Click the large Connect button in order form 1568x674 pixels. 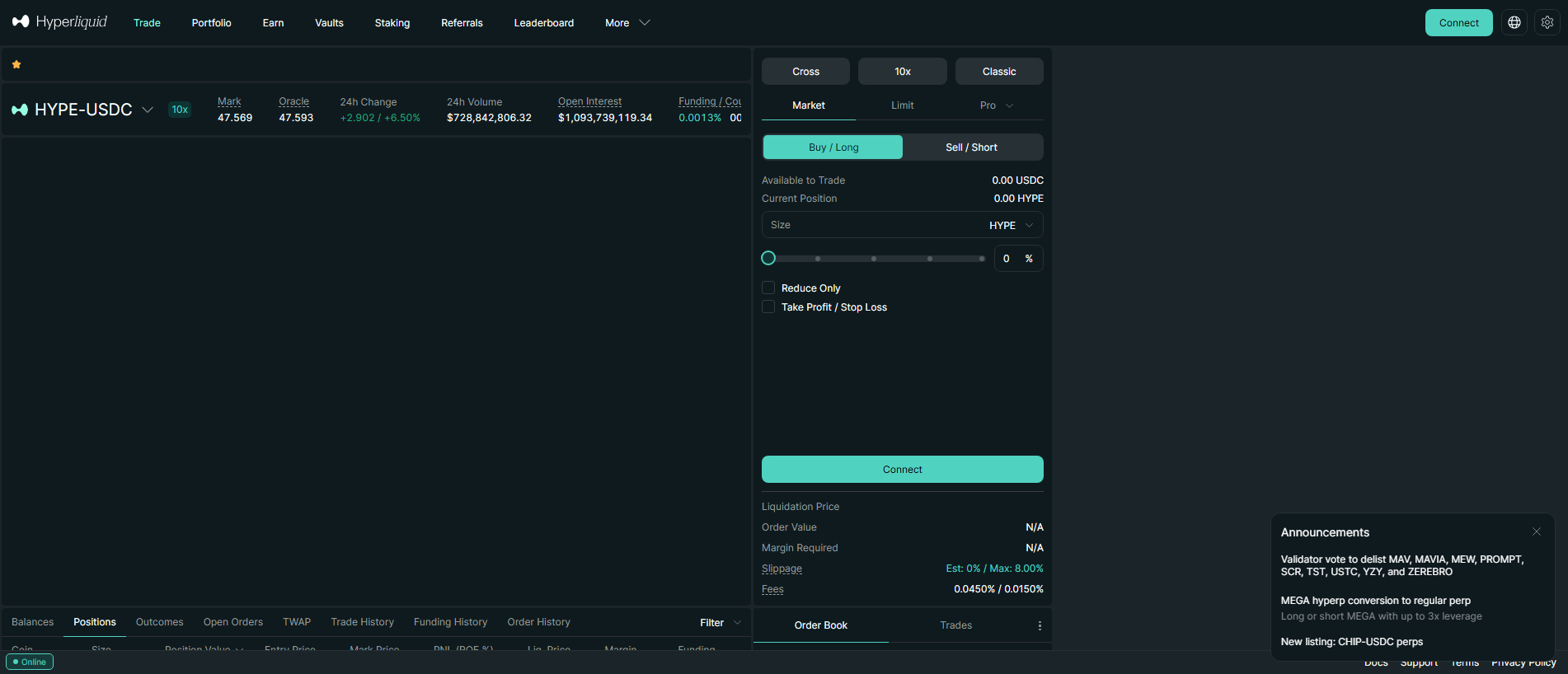pos(903,470)
